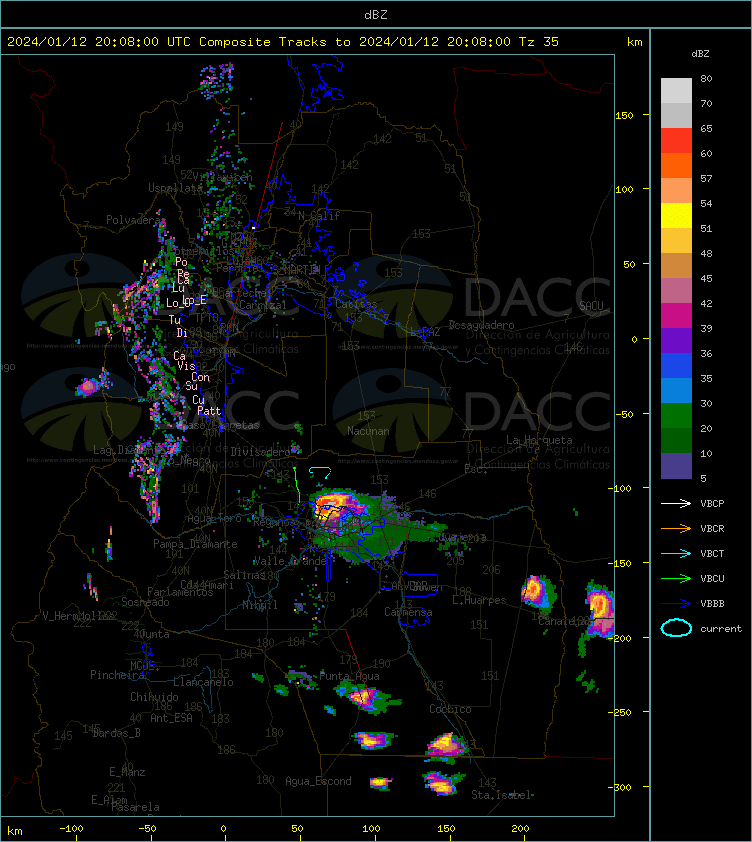Click the 'dBZ' title at the top

(x=375, y=14)
